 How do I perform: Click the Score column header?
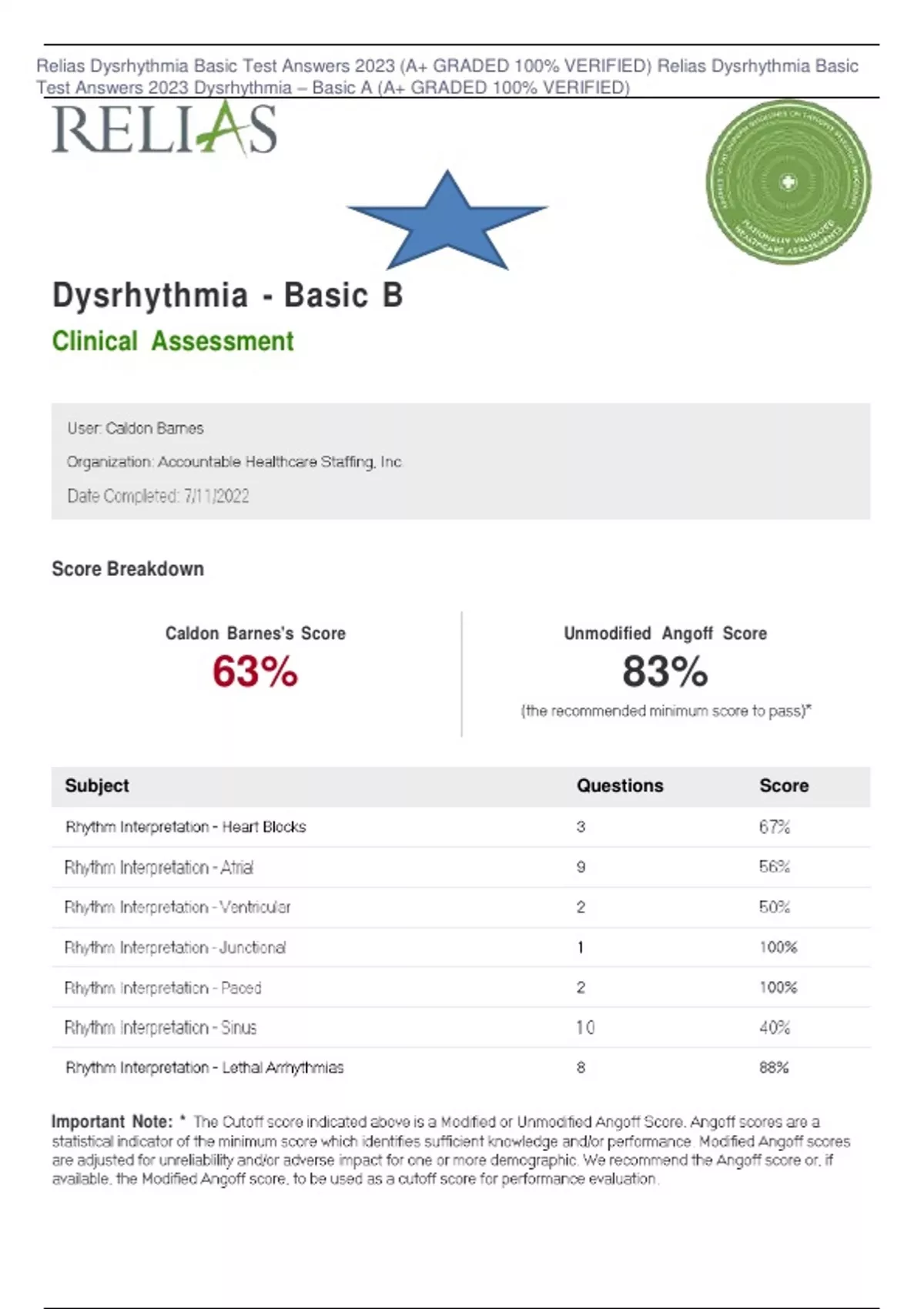(x=784, y=786)
